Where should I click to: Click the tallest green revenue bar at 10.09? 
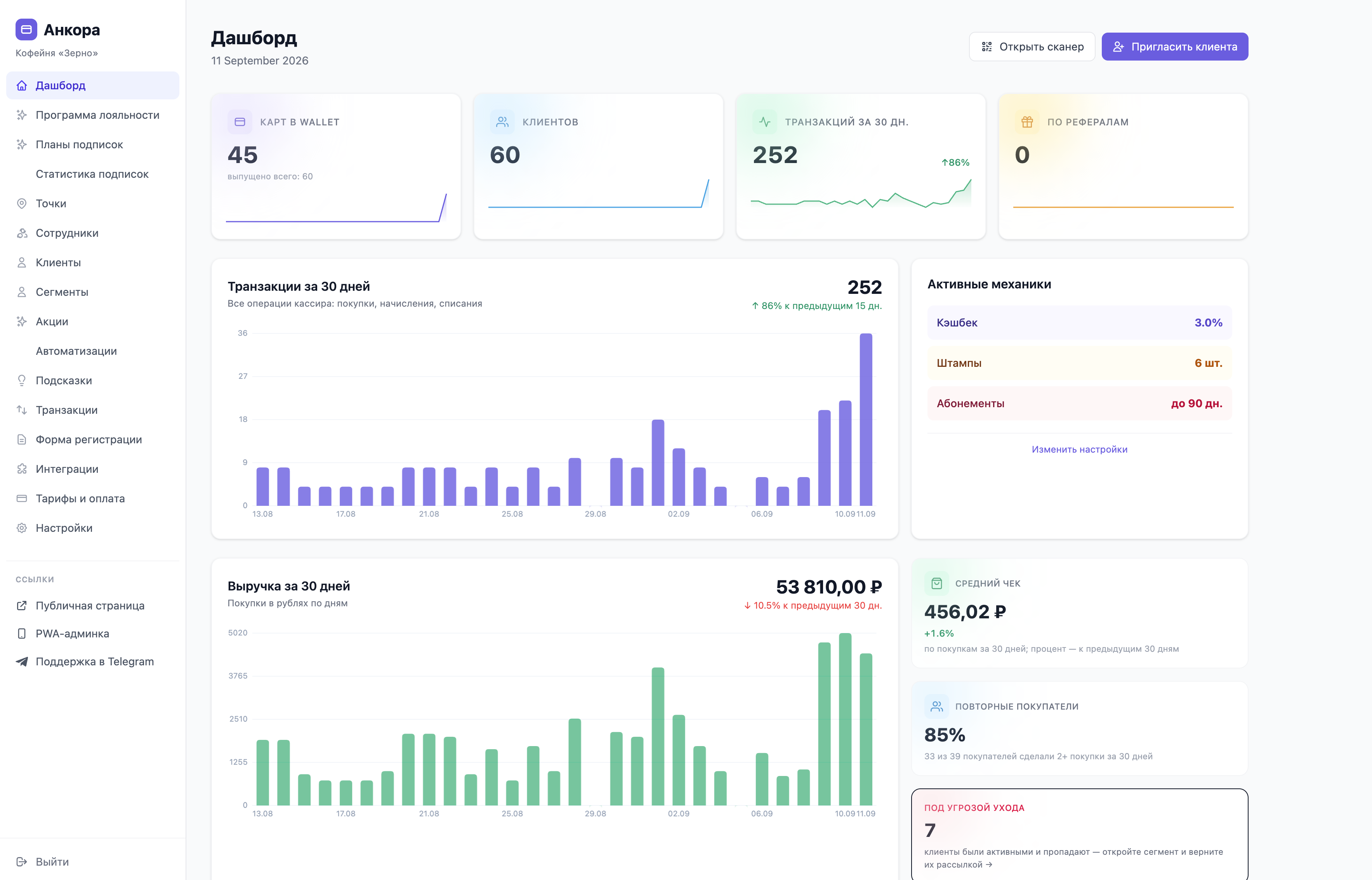point(845,719)
